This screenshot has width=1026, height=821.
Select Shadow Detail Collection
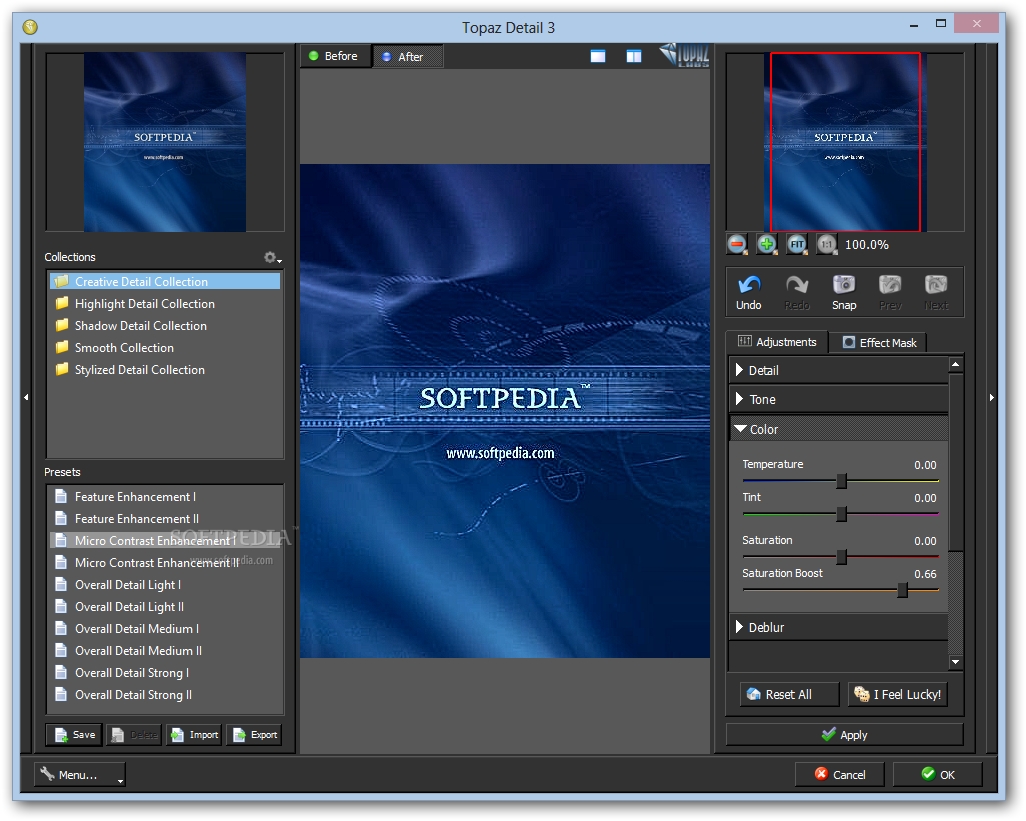[165, 326]
